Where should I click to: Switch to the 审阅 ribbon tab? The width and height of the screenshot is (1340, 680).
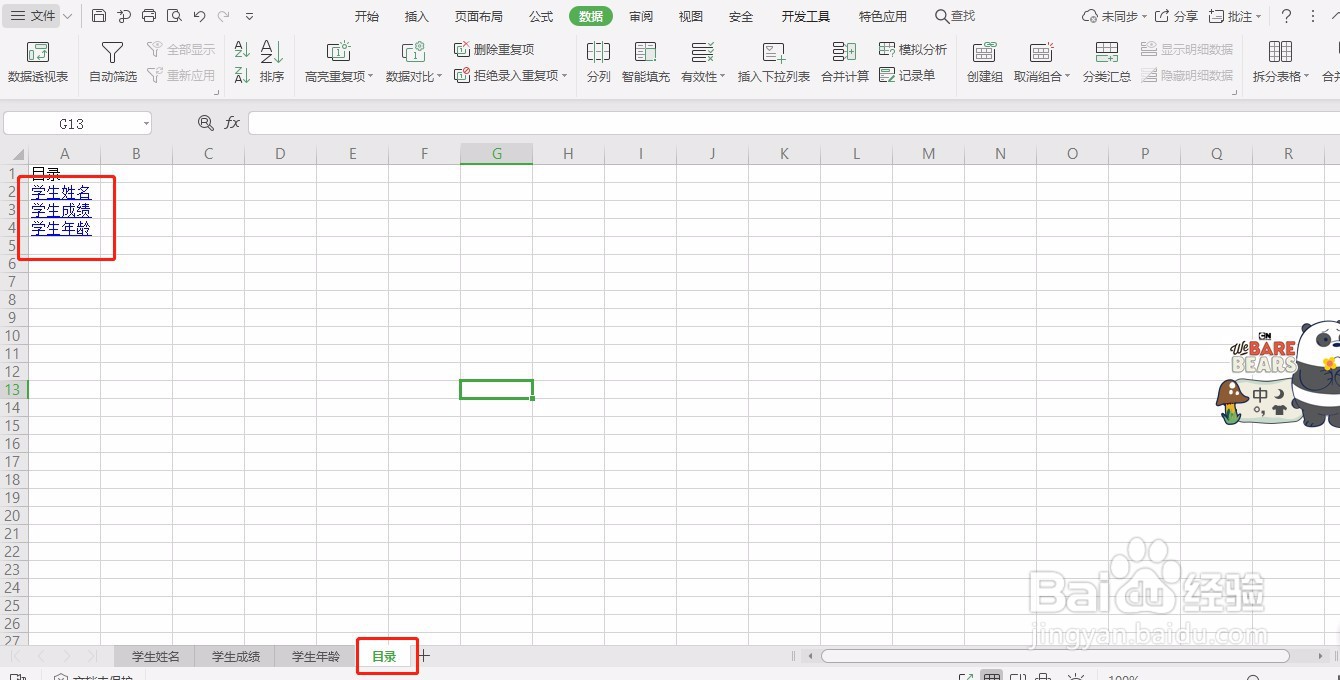(641, 16)
